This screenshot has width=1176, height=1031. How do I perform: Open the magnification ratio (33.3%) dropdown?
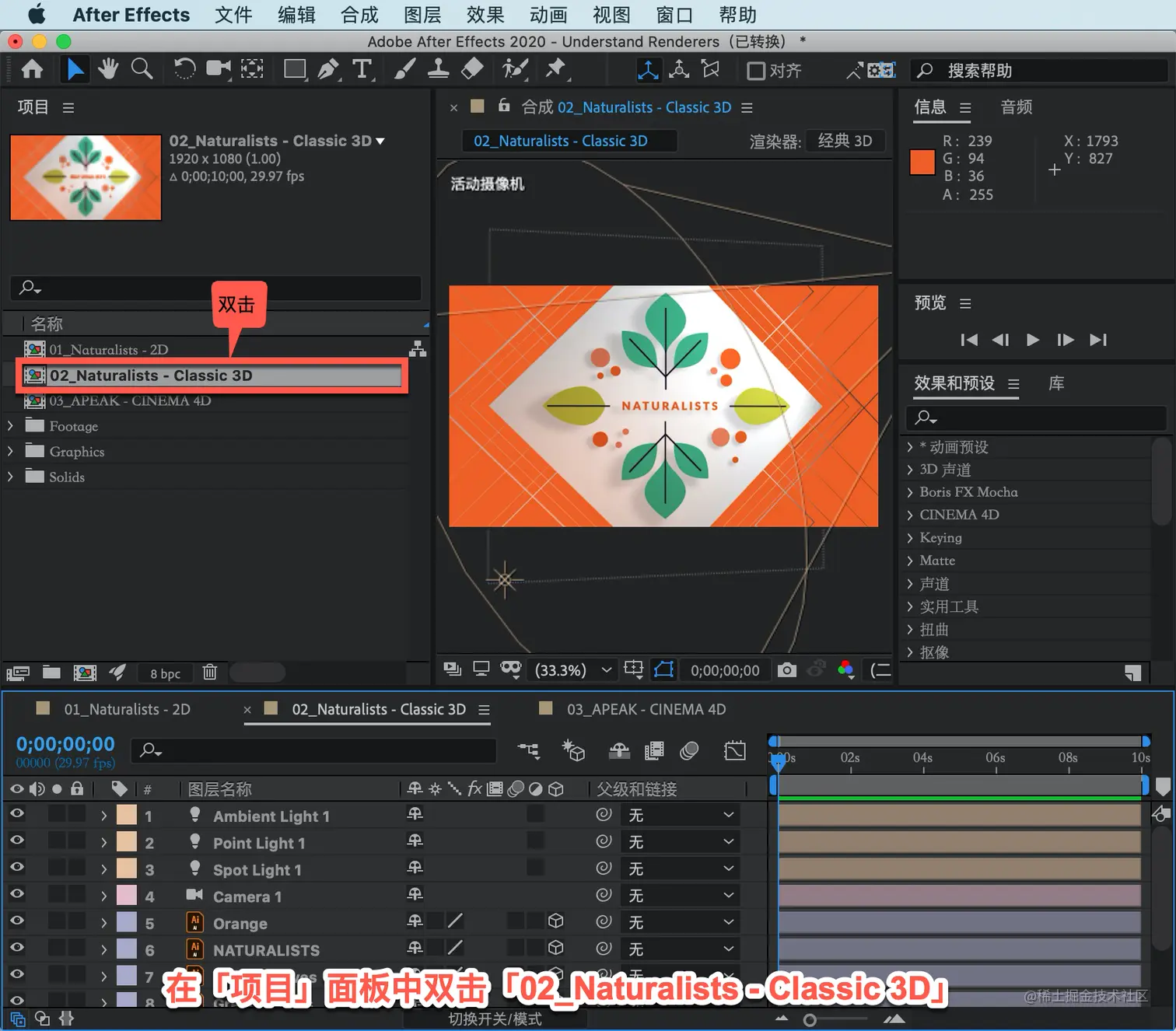[573, 670]
